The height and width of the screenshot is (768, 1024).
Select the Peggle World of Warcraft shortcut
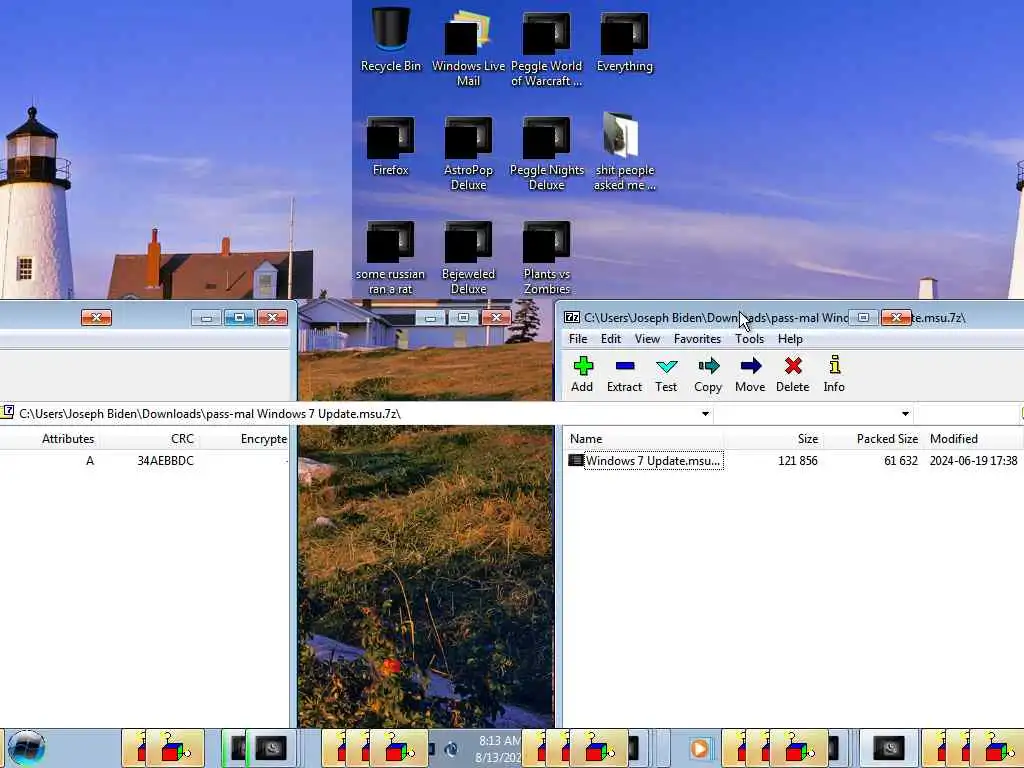546,47
